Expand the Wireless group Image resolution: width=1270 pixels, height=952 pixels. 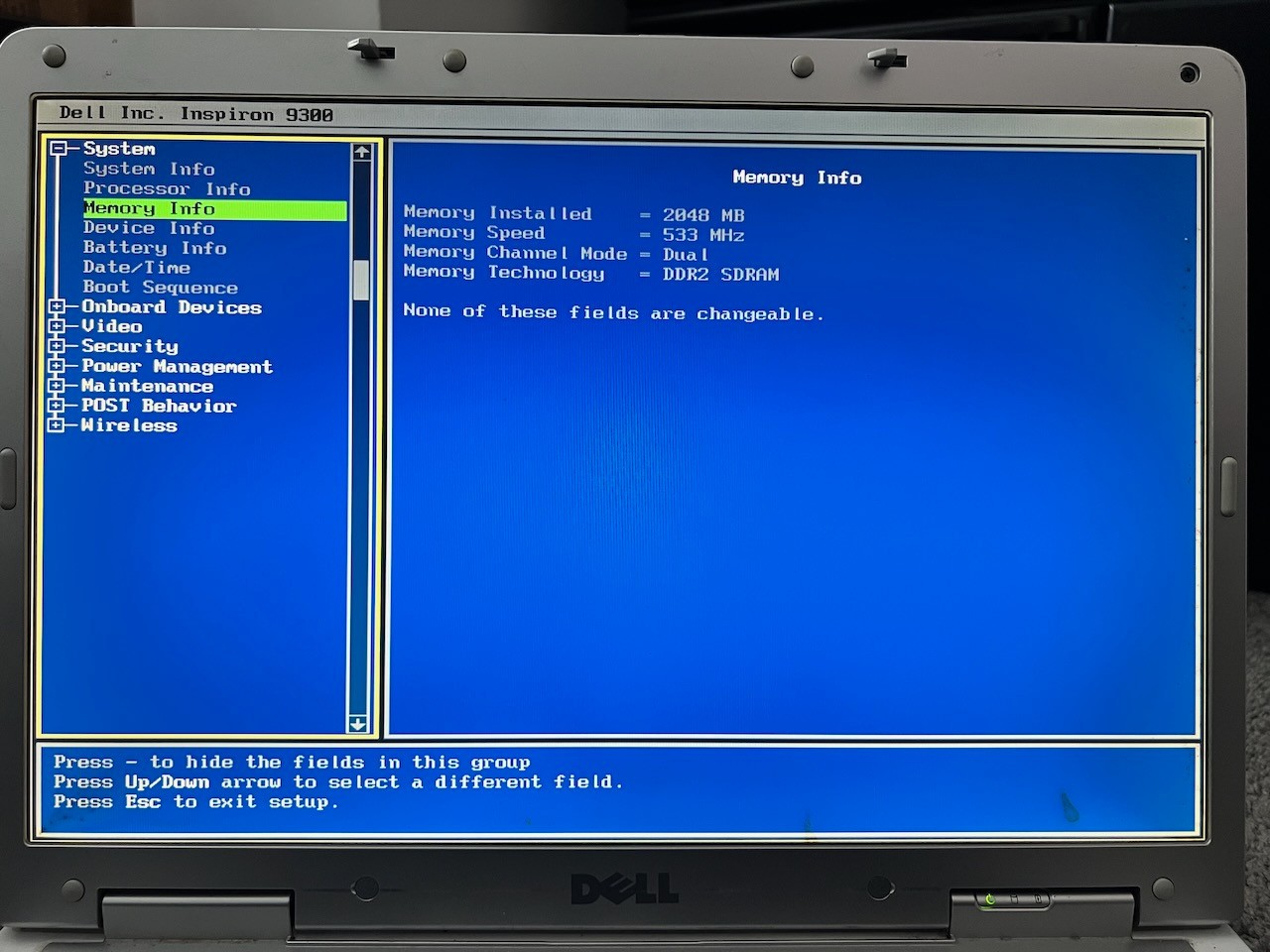57,425
